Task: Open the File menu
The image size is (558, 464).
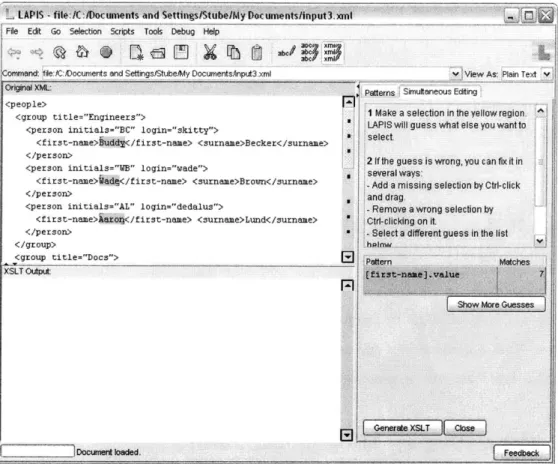Action: [x=12, y=31]
